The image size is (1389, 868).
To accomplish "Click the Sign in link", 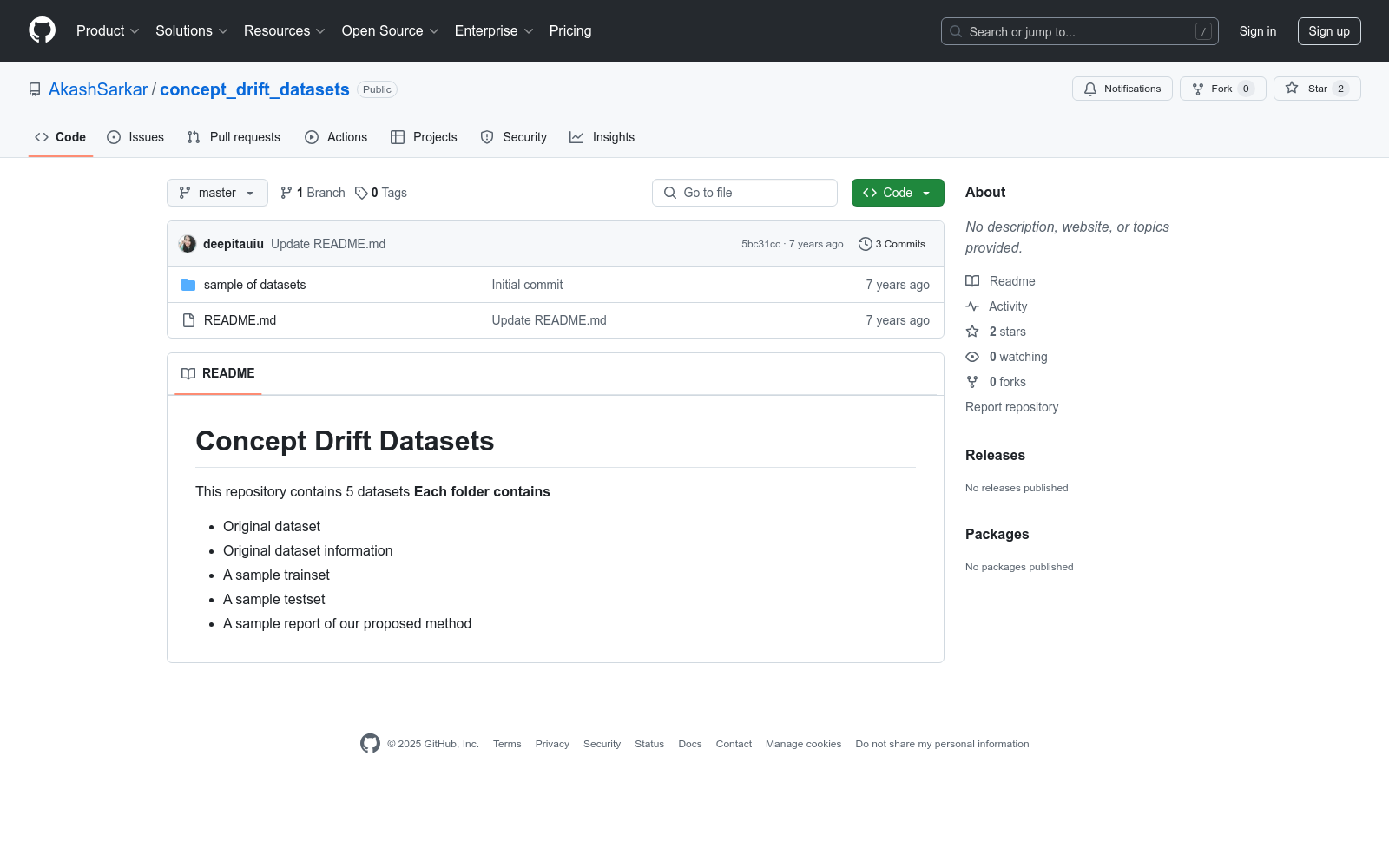I will (x=1257, y=31).
